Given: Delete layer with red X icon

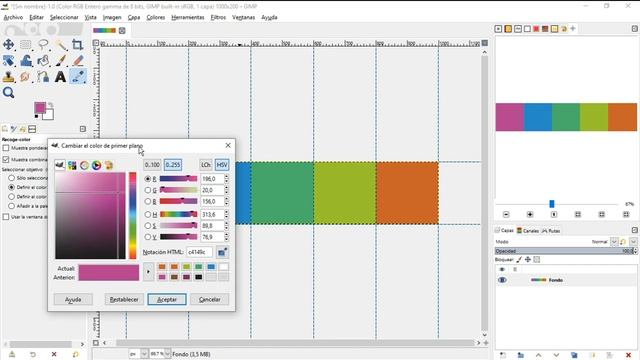Looking at the screenshot, I should (x=628, y=355).
